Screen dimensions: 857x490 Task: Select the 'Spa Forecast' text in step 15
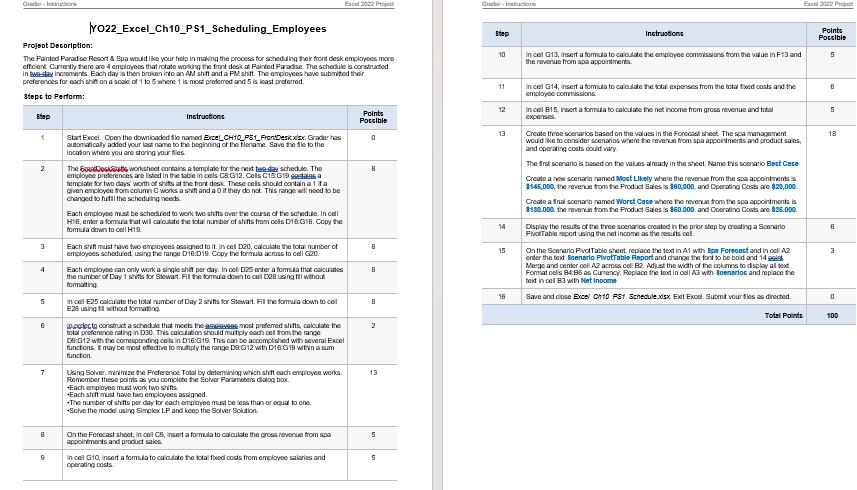[x=727, y=251]
